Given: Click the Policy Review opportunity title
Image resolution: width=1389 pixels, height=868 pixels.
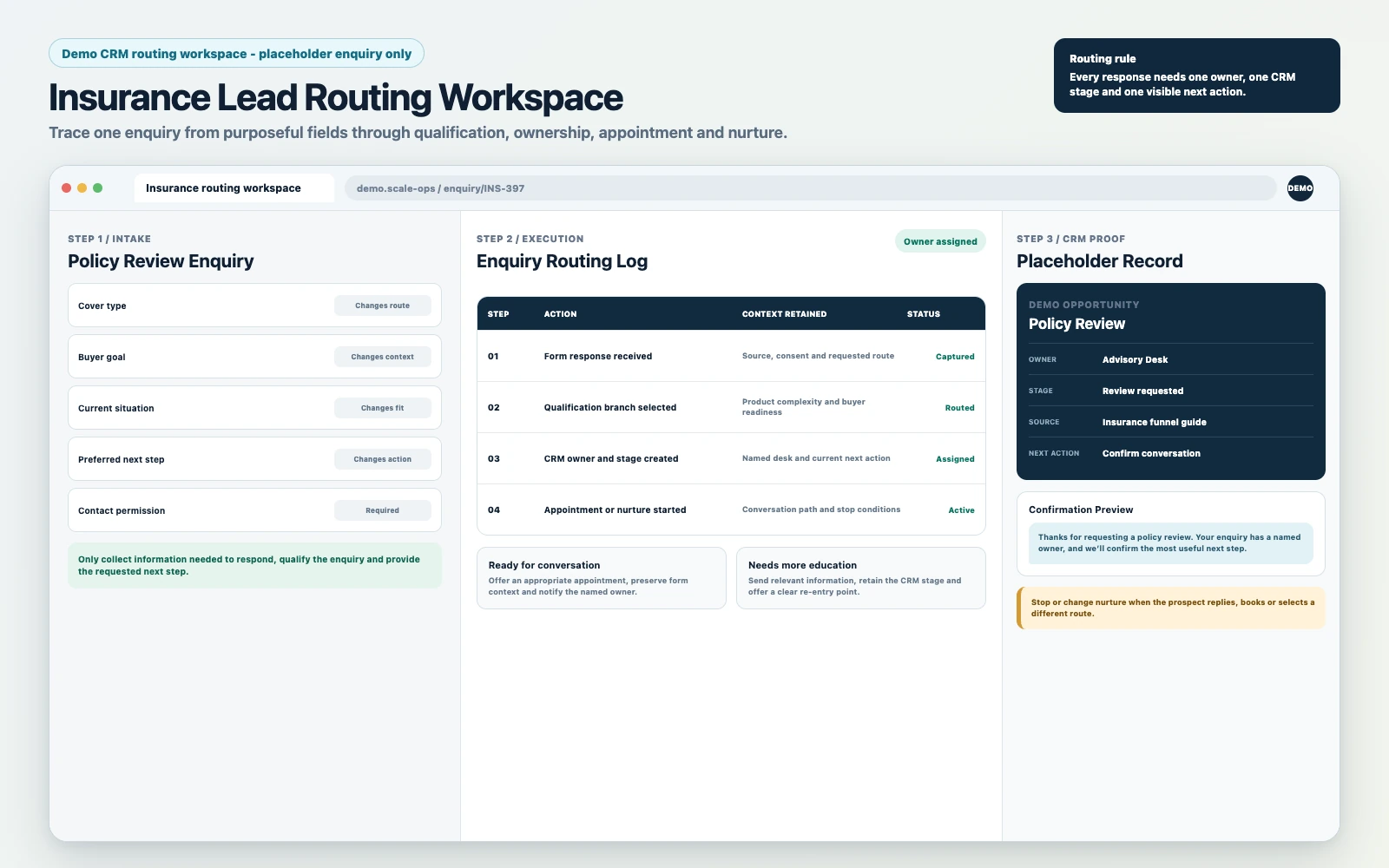Looking at the screenshot, I should tap(1076, 324).
